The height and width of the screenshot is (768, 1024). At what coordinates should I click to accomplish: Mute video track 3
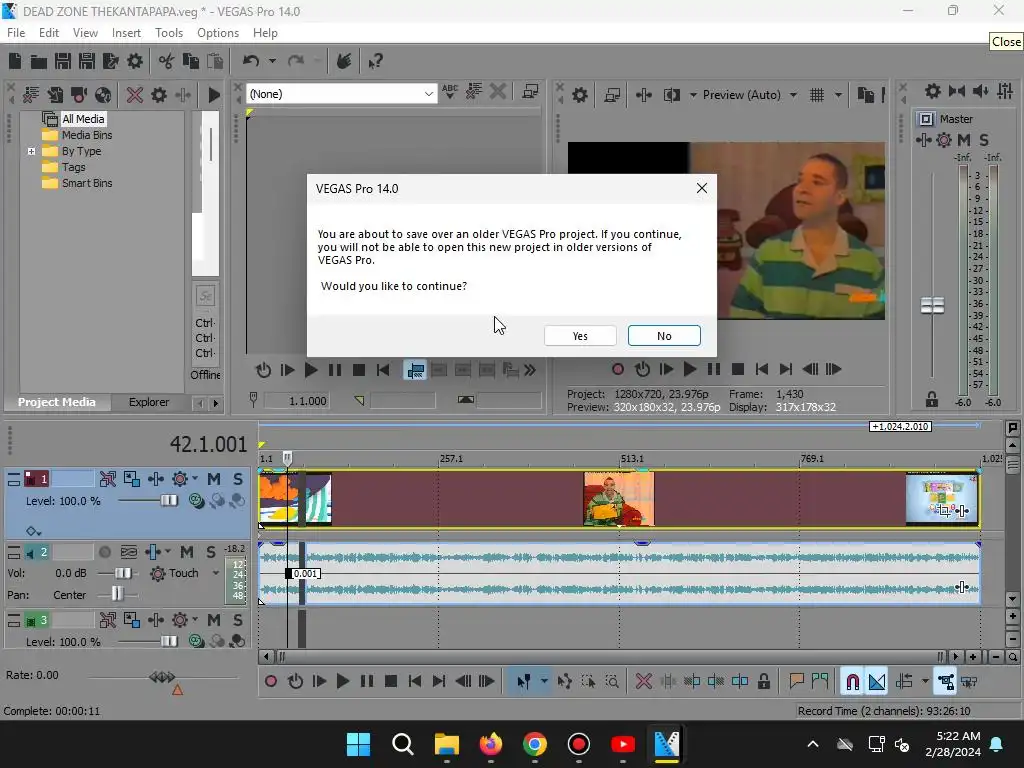coord(214,620)
